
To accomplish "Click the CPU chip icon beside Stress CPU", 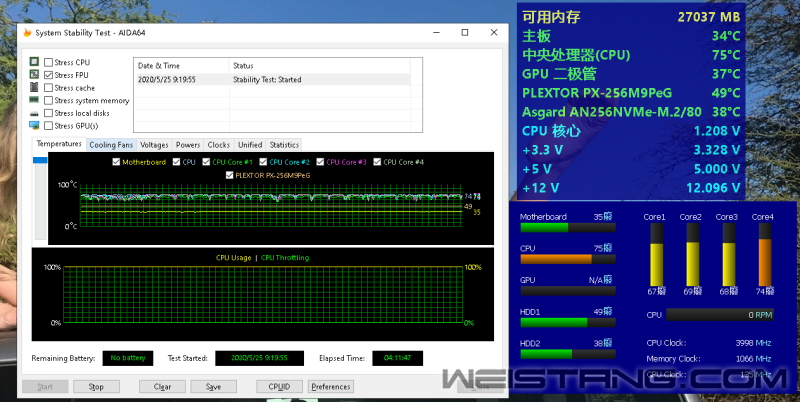I will point(34,62).
